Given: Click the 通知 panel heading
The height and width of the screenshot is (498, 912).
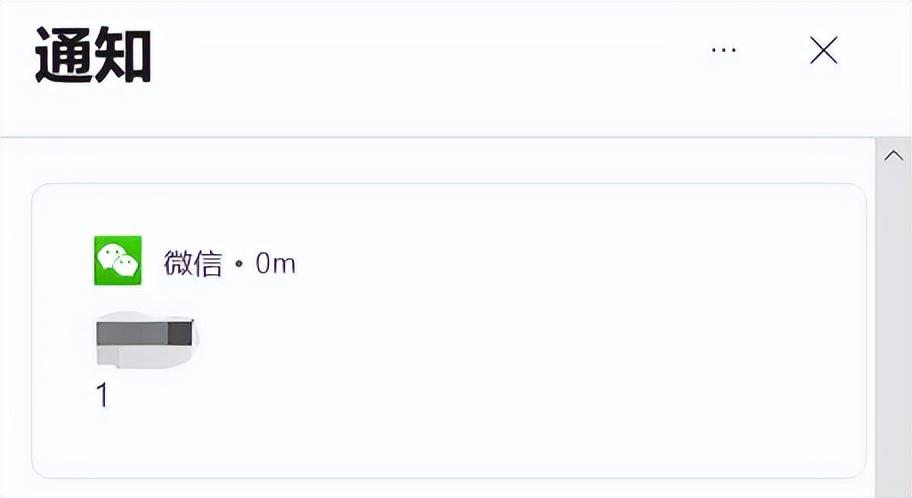Looking at the screenshot, I should (x=93, y=55).
